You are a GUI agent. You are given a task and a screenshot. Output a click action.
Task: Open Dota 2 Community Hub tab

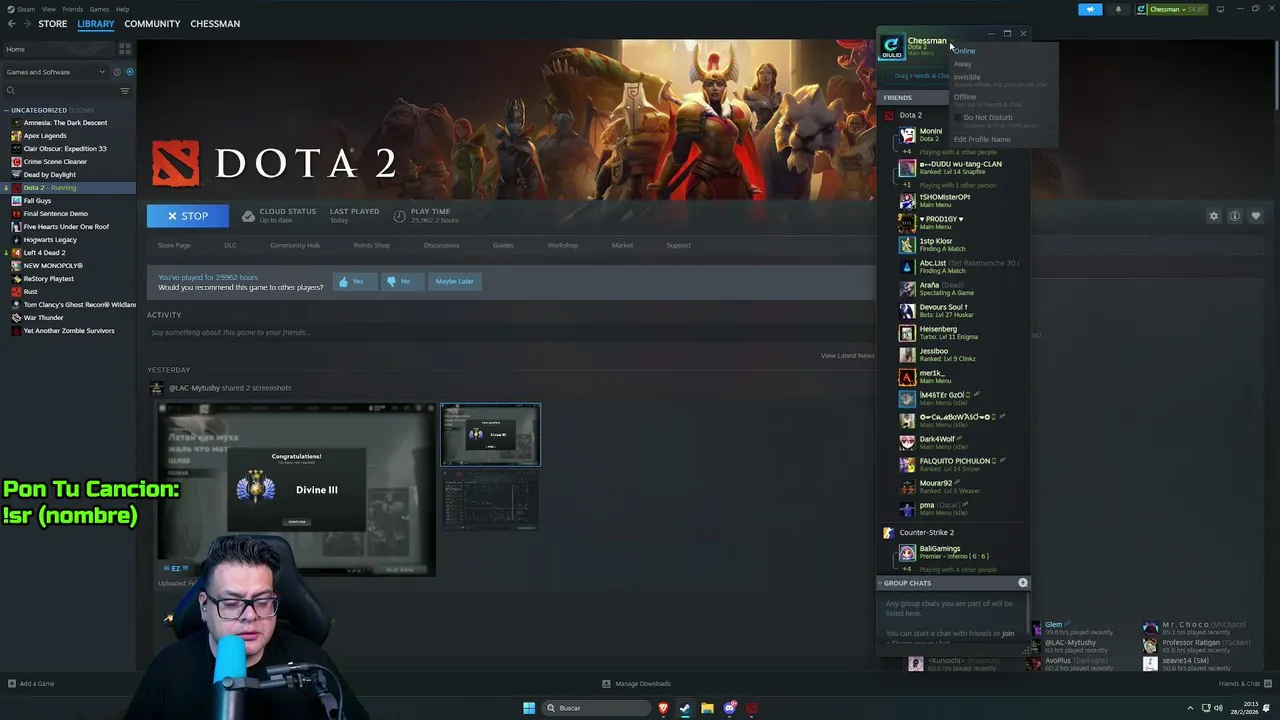[x=294, y=245]
